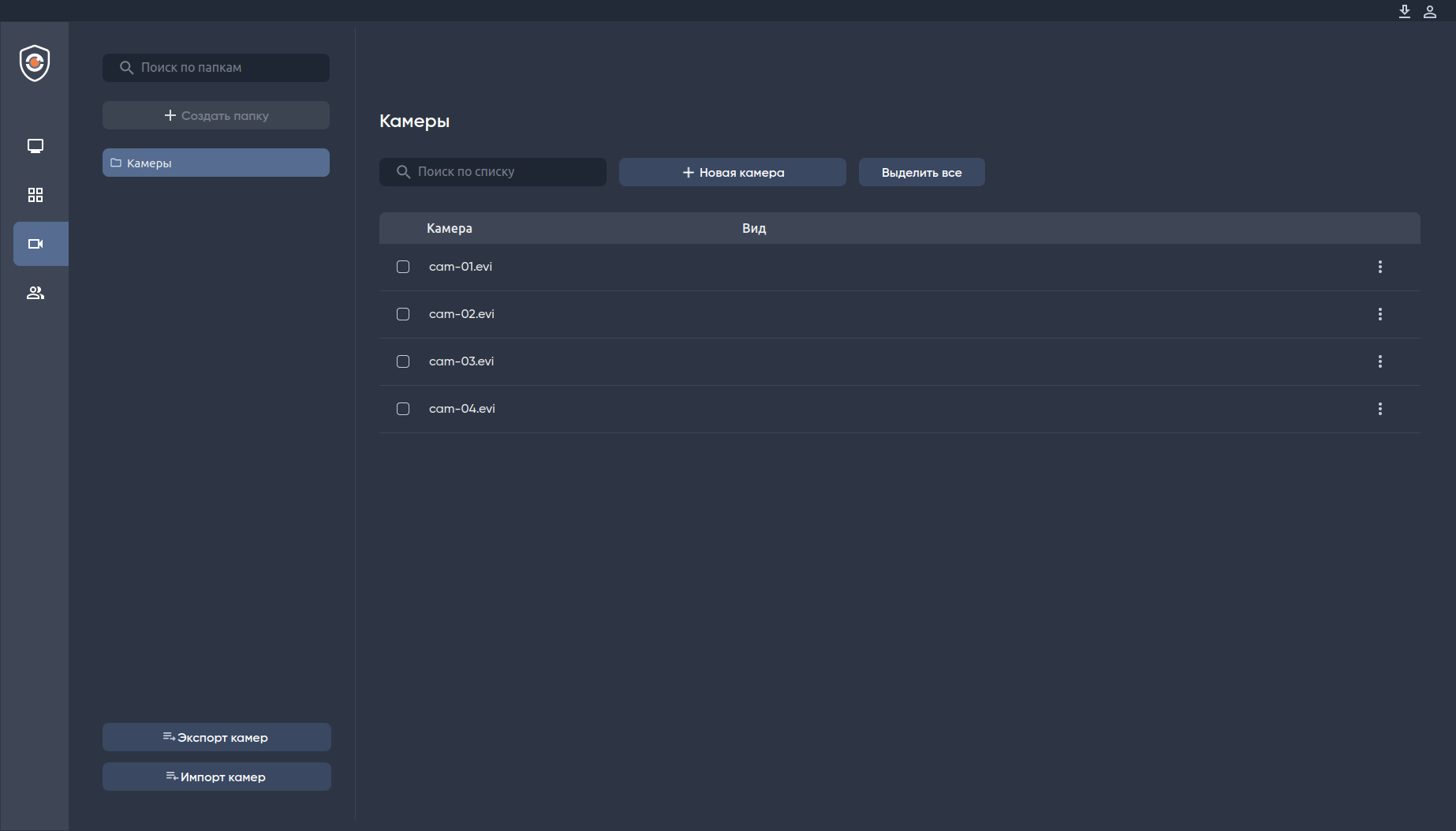The width and height of the screenshot is (1456, 831).
Task: Open the three-dot menu for cam-04.evi
Action: 1380,409
